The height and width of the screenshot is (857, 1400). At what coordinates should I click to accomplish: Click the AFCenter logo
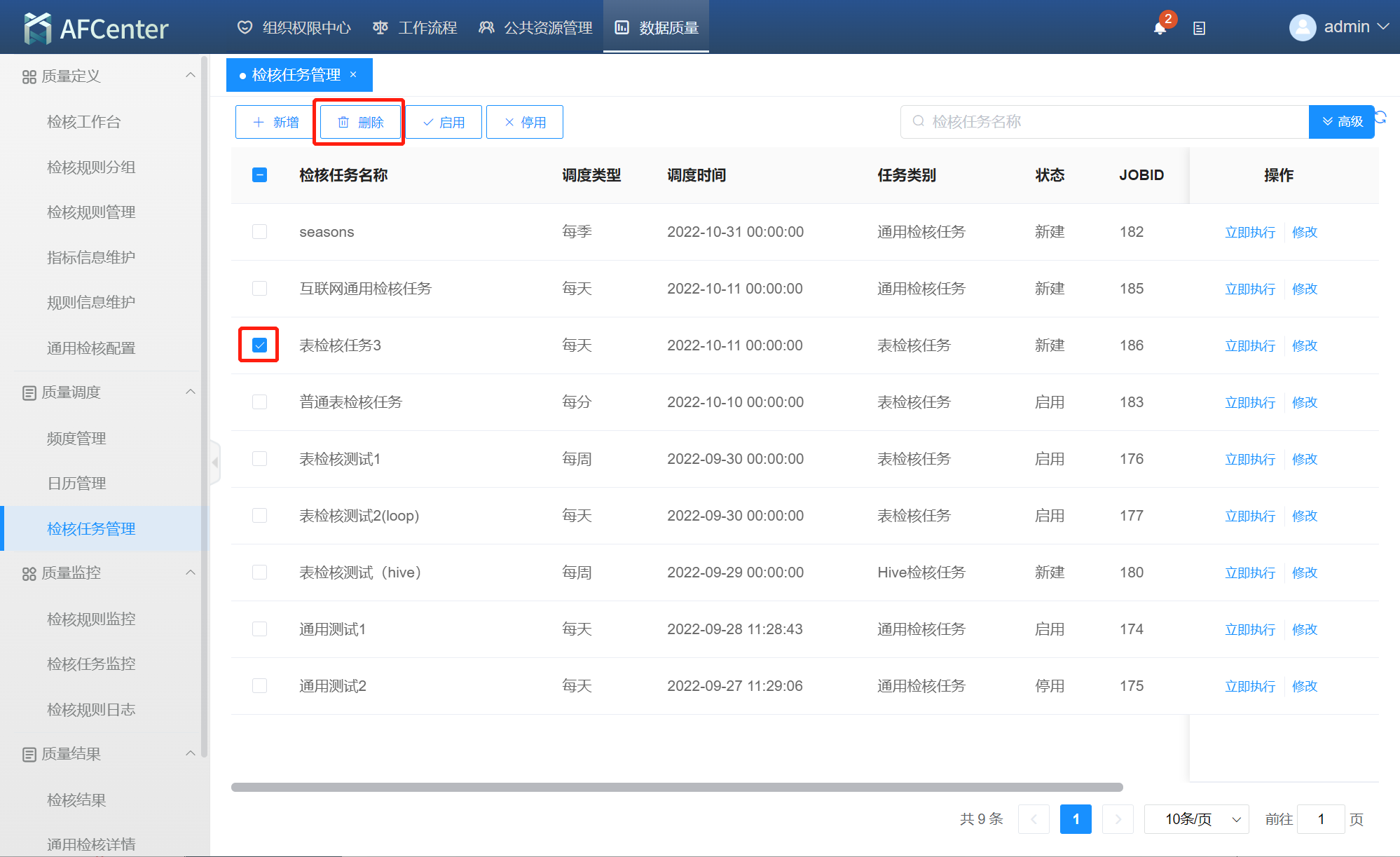[96, 28]
